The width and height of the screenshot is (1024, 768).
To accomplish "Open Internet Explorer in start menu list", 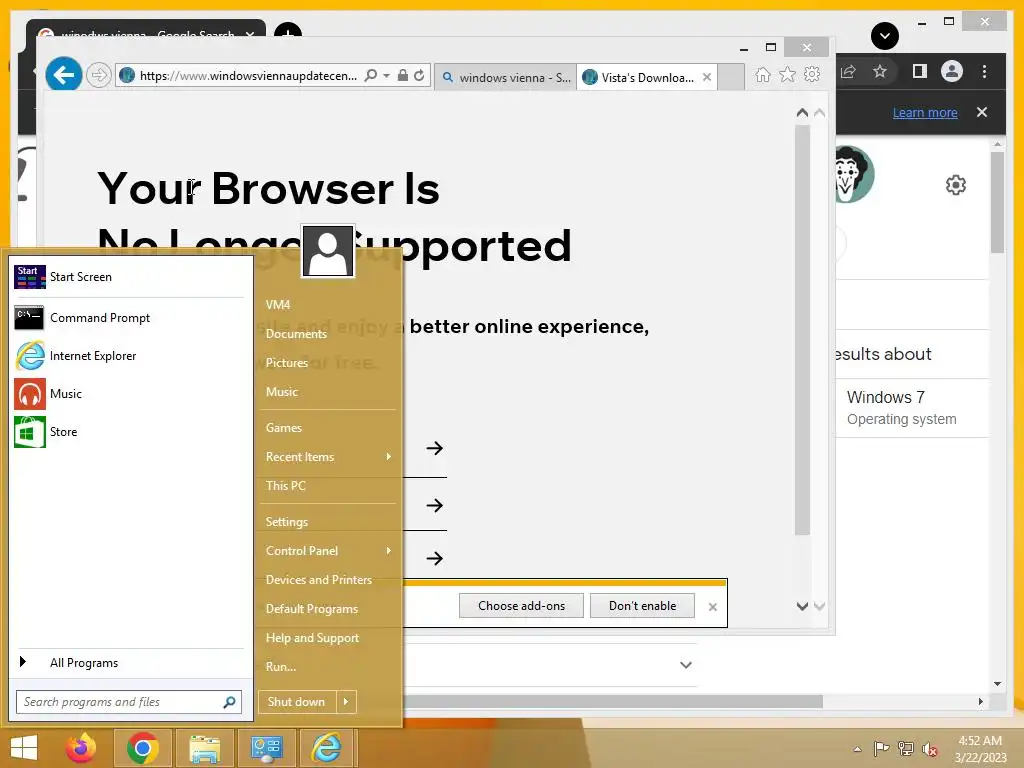I will click(128, 356).
